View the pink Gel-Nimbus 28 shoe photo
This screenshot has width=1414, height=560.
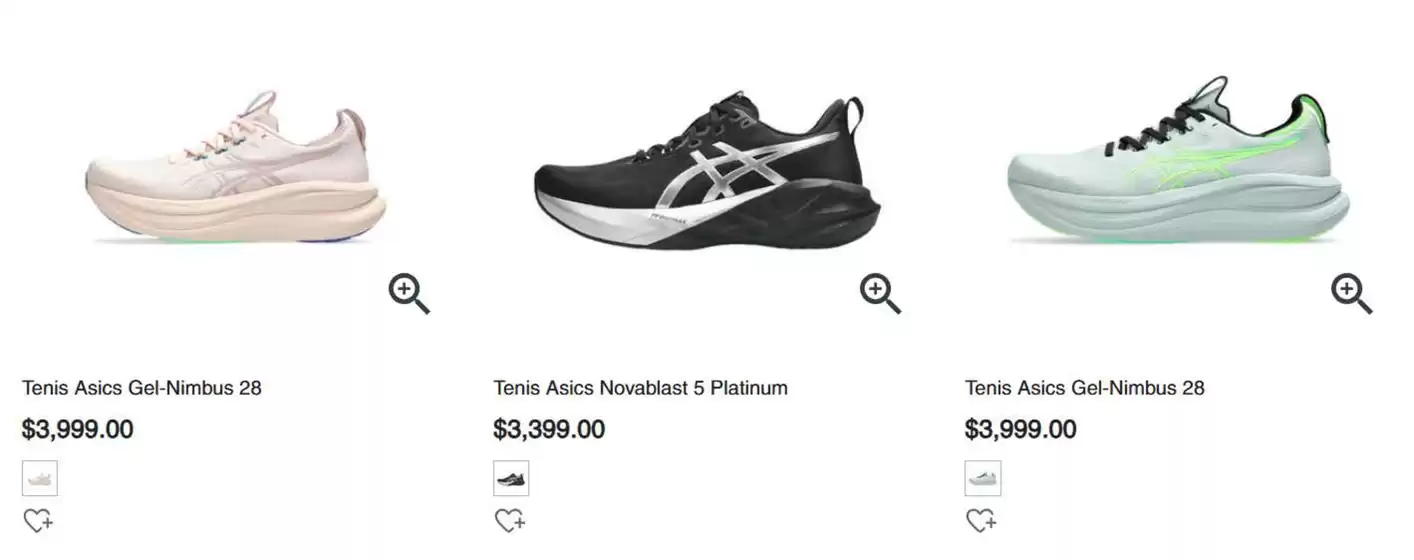coord(235,170)
